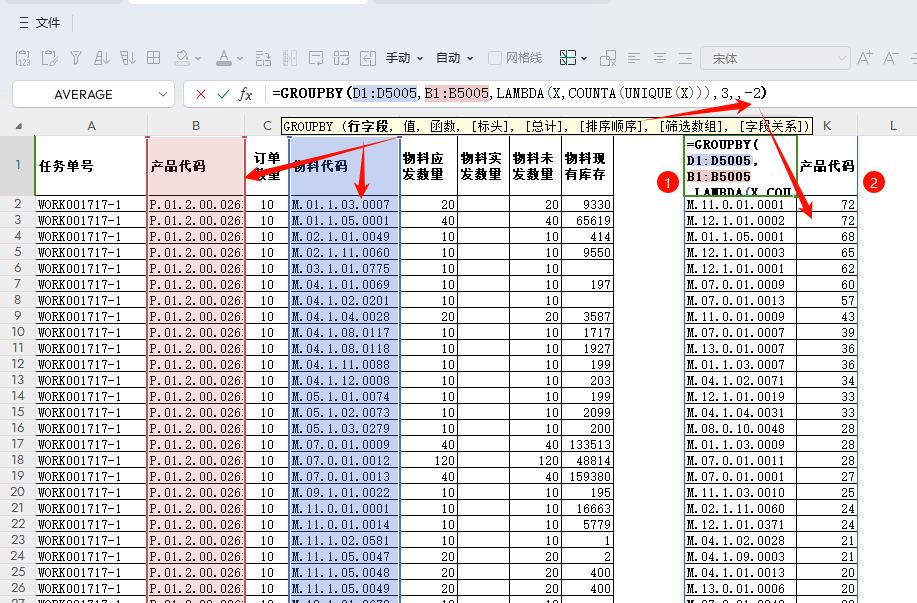The height and width of the screenshot is (603, 917).
Task: Open the font color dropdown arrow
Action: [240, 58]
